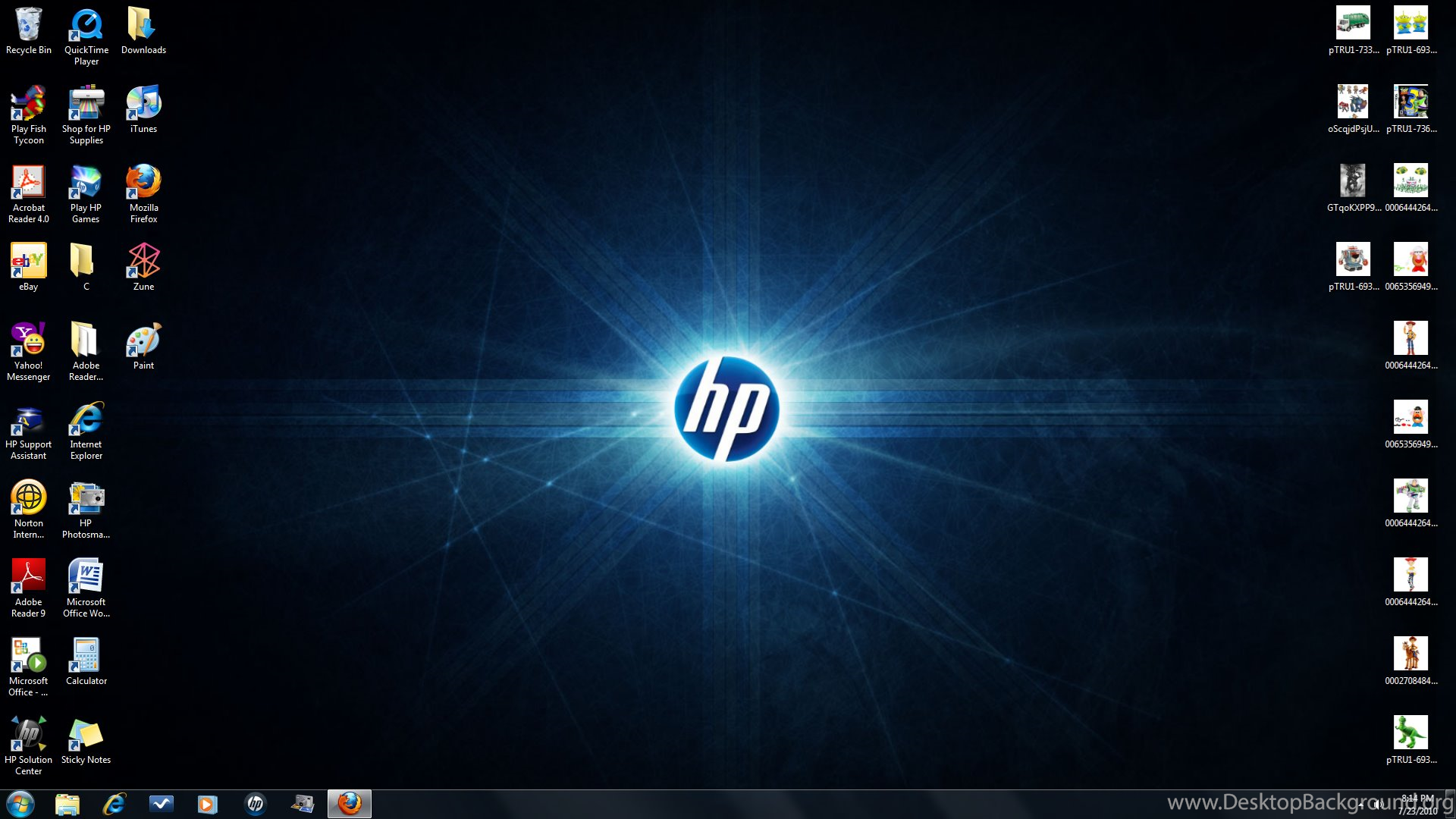This screenshot has width=1456, height=819.
Task: Click the Microsoft Office - ... shortcut
Action: tap(29, 667)
